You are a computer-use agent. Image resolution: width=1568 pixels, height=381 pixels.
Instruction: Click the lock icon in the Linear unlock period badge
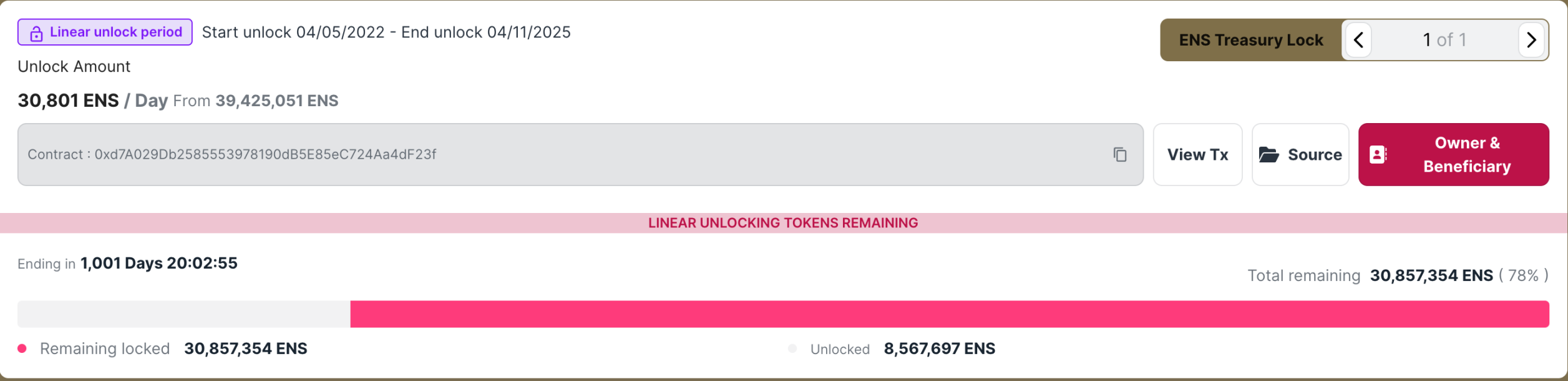[x=36, y=33]
